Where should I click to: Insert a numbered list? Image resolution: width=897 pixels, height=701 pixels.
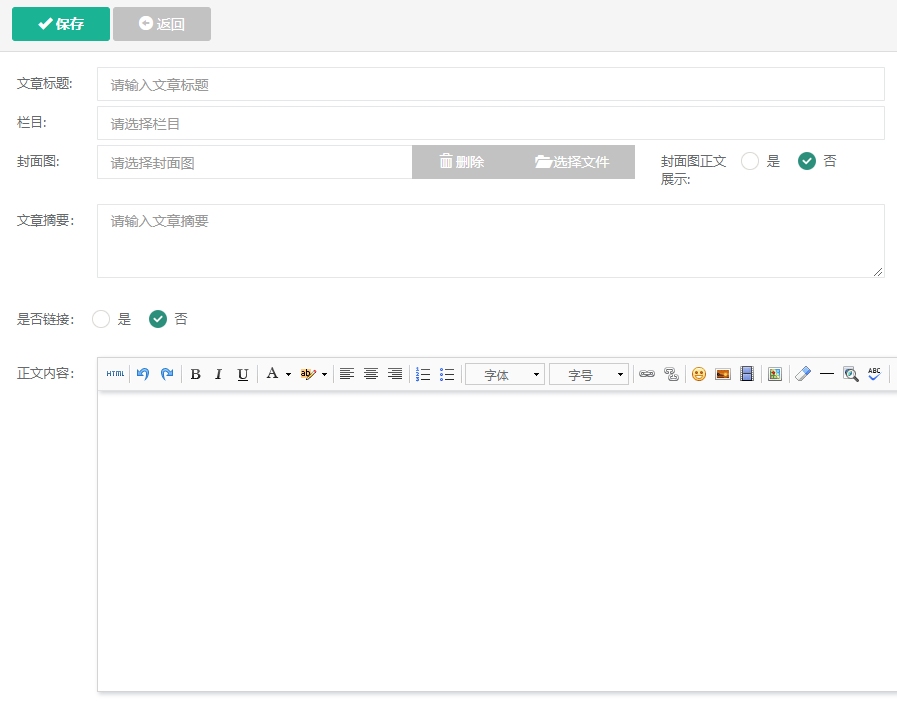pyautogui.click(x=423, y=374)
